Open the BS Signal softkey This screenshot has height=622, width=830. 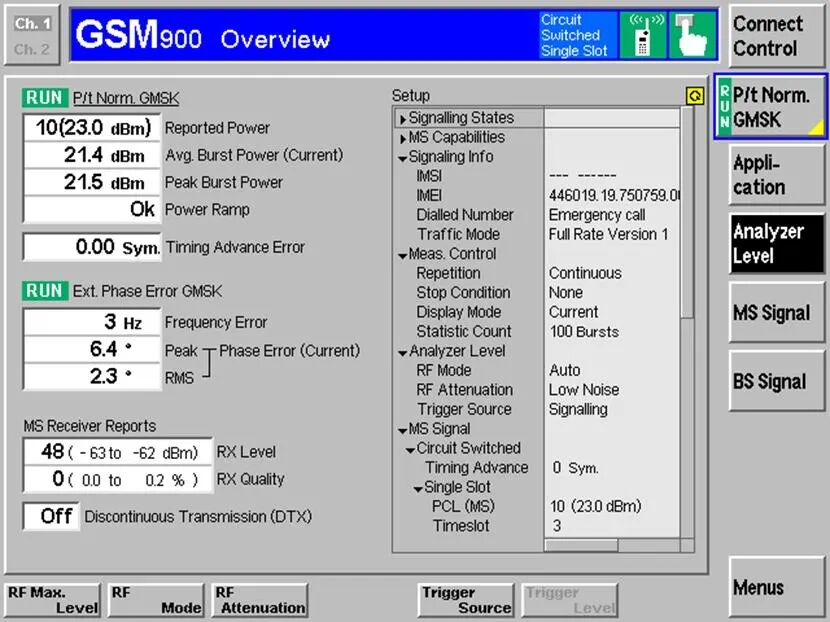coord(777,381)
